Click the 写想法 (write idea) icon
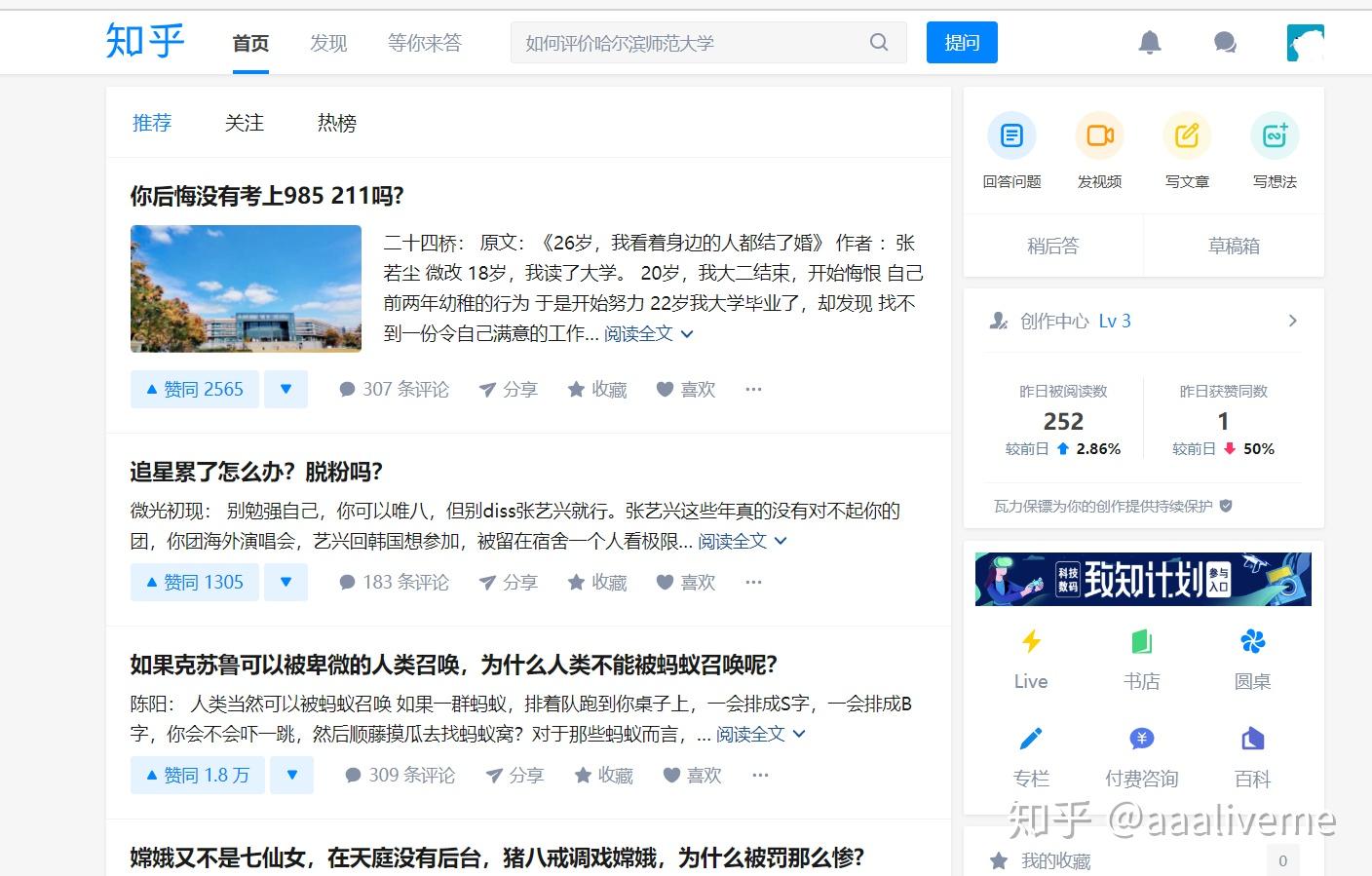 (1274, 136)
